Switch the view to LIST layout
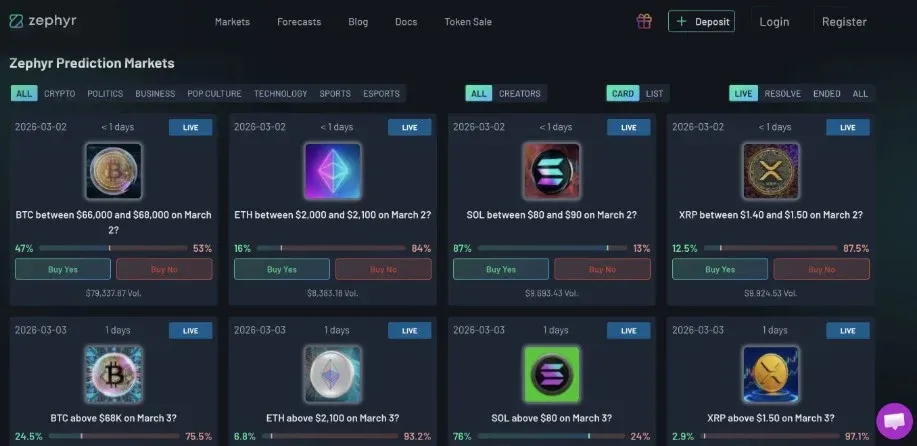This screenshot has width=917, height=446. [654, 94]
